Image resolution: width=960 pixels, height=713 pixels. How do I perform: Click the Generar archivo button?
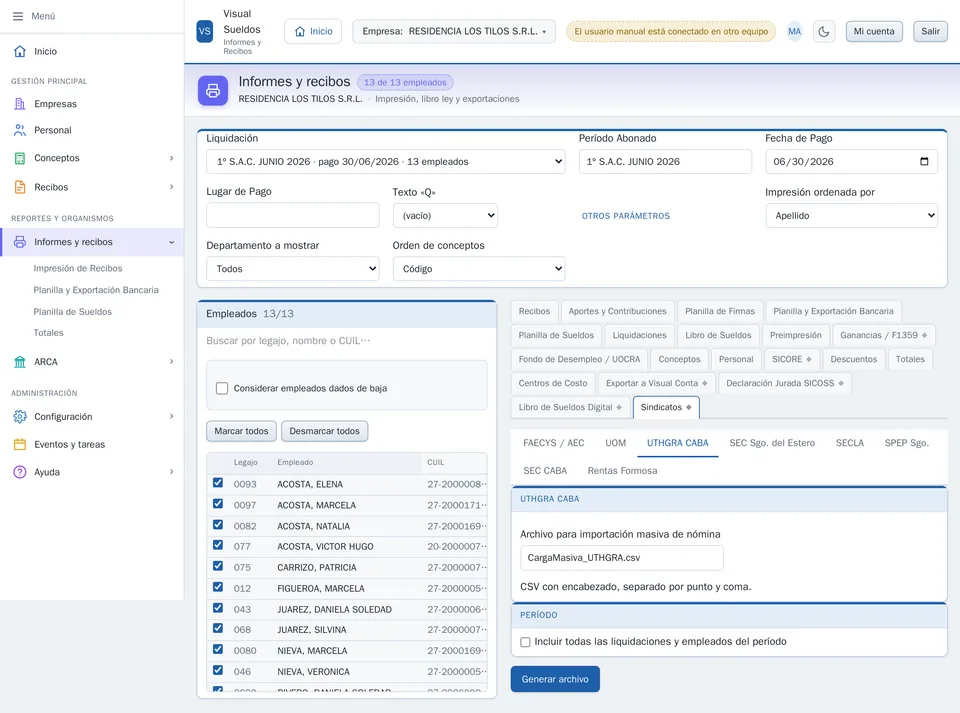click(x=555, y=679)
